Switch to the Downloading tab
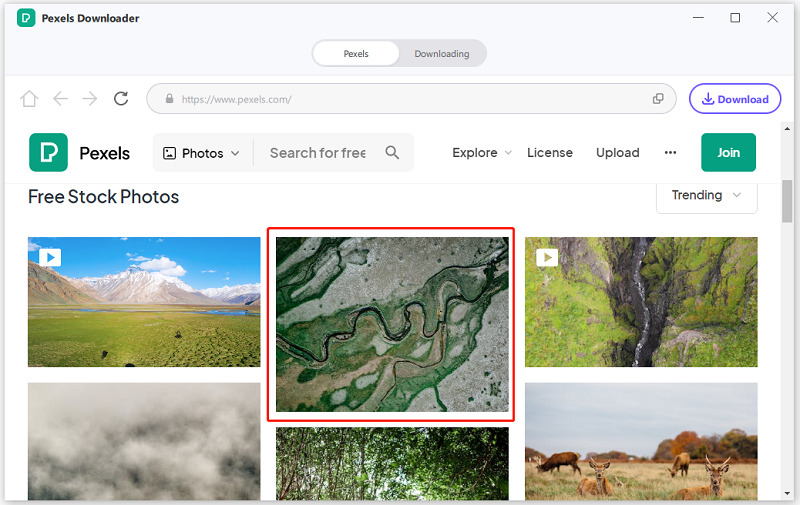This screenshot has width=800, height=505. coord(442,54)
